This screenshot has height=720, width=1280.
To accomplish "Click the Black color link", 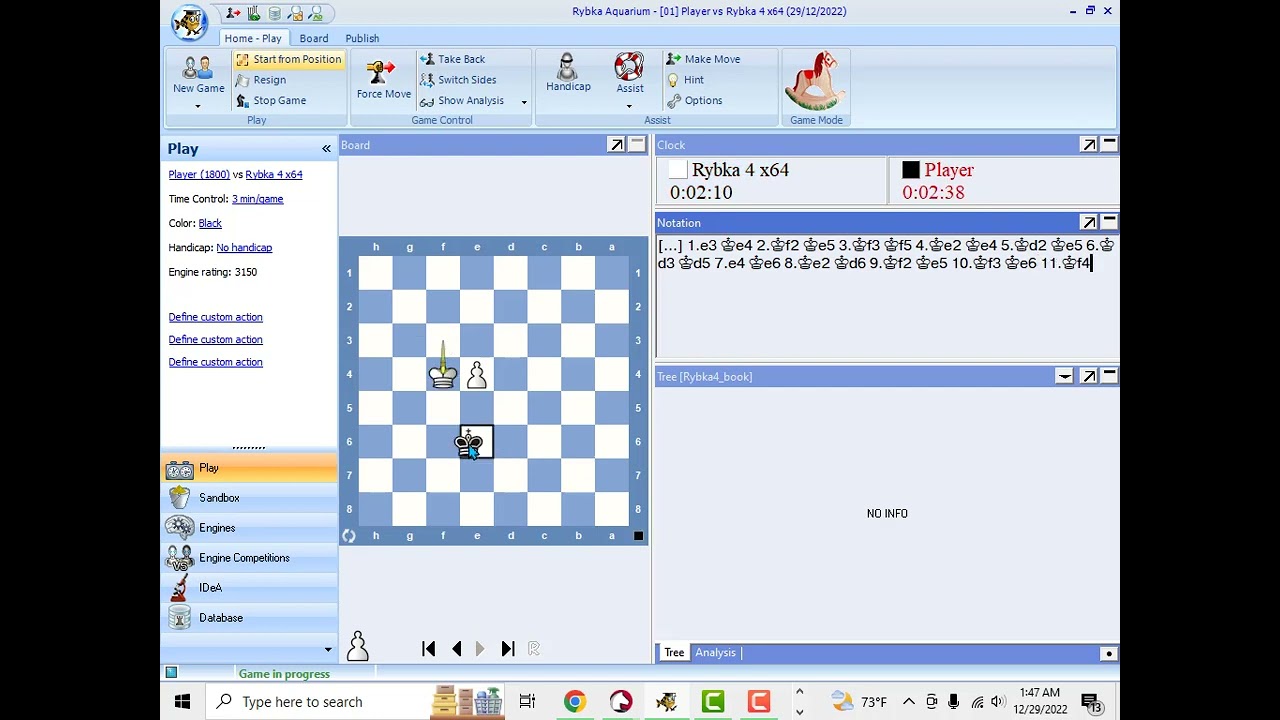I will point(210,223).
